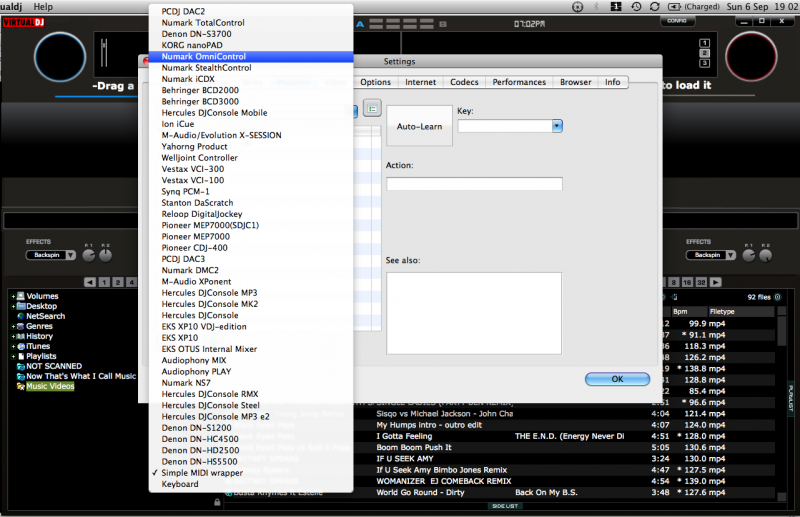Click the mapping list icon next to Auto-Learn

click(x=372, y=108)
